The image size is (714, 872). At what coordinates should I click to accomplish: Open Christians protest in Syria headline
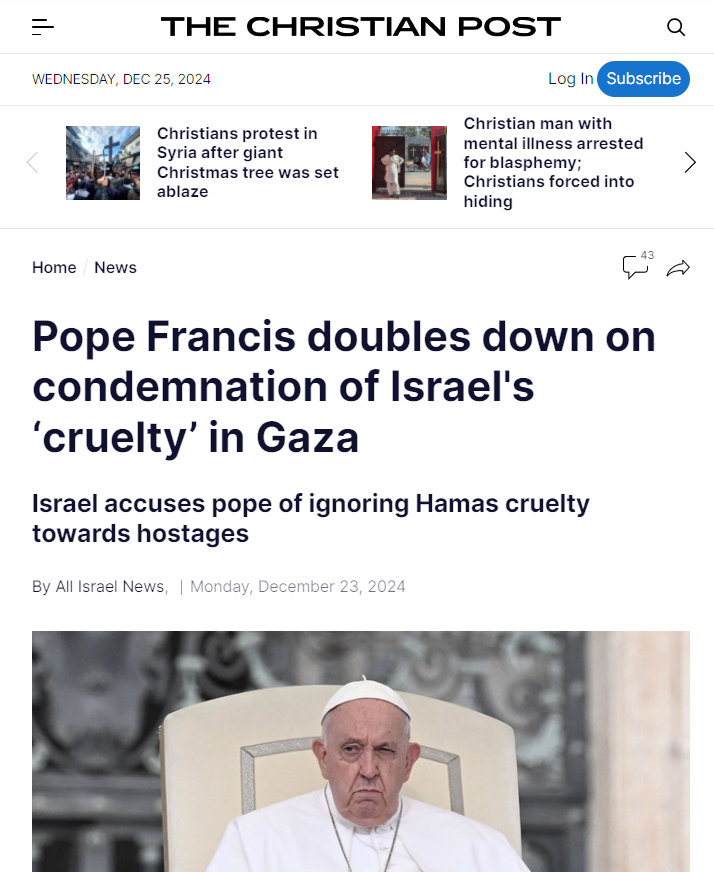[x=247, y=162]
